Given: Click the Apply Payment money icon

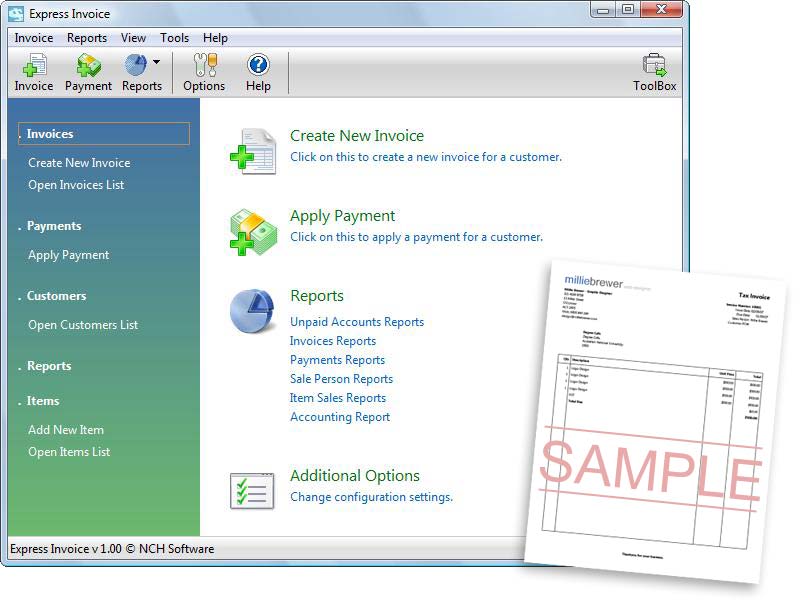Looking at the screenshot, I should pos(252,231).
